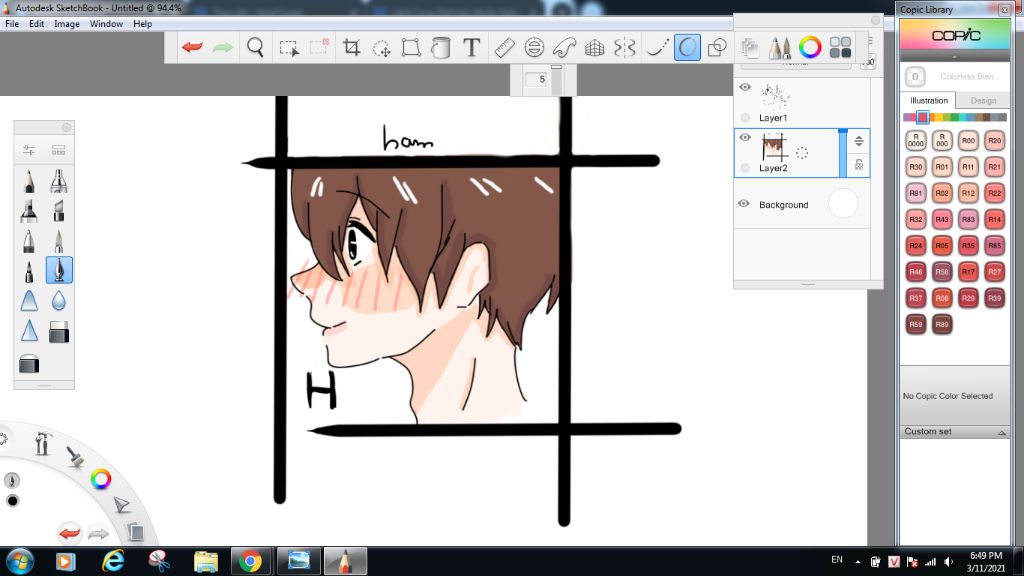Click the Layer2 reorder up-down arrows
Image resolution: width=1024 pixels, height=576 pixels.
click(859, 140)
